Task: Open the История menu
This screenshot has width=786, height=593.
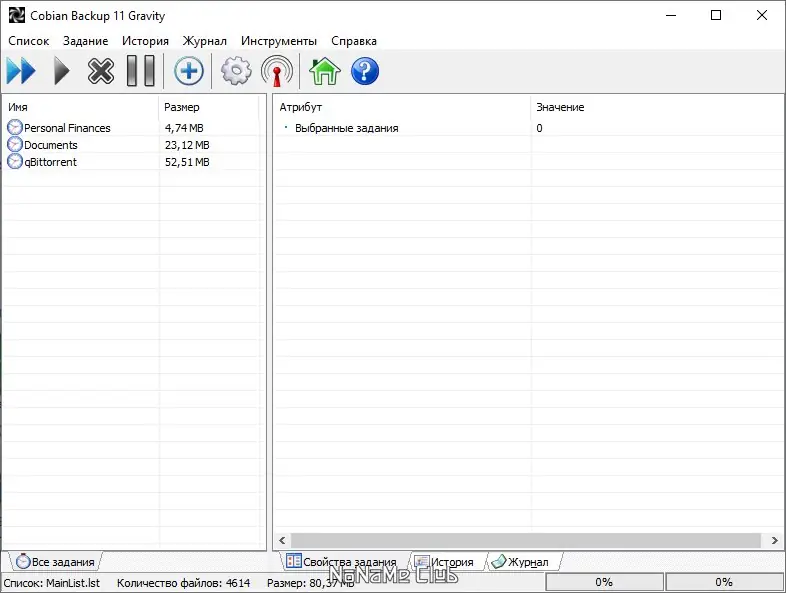Action: pyautogui.click(x=145, y=41)
